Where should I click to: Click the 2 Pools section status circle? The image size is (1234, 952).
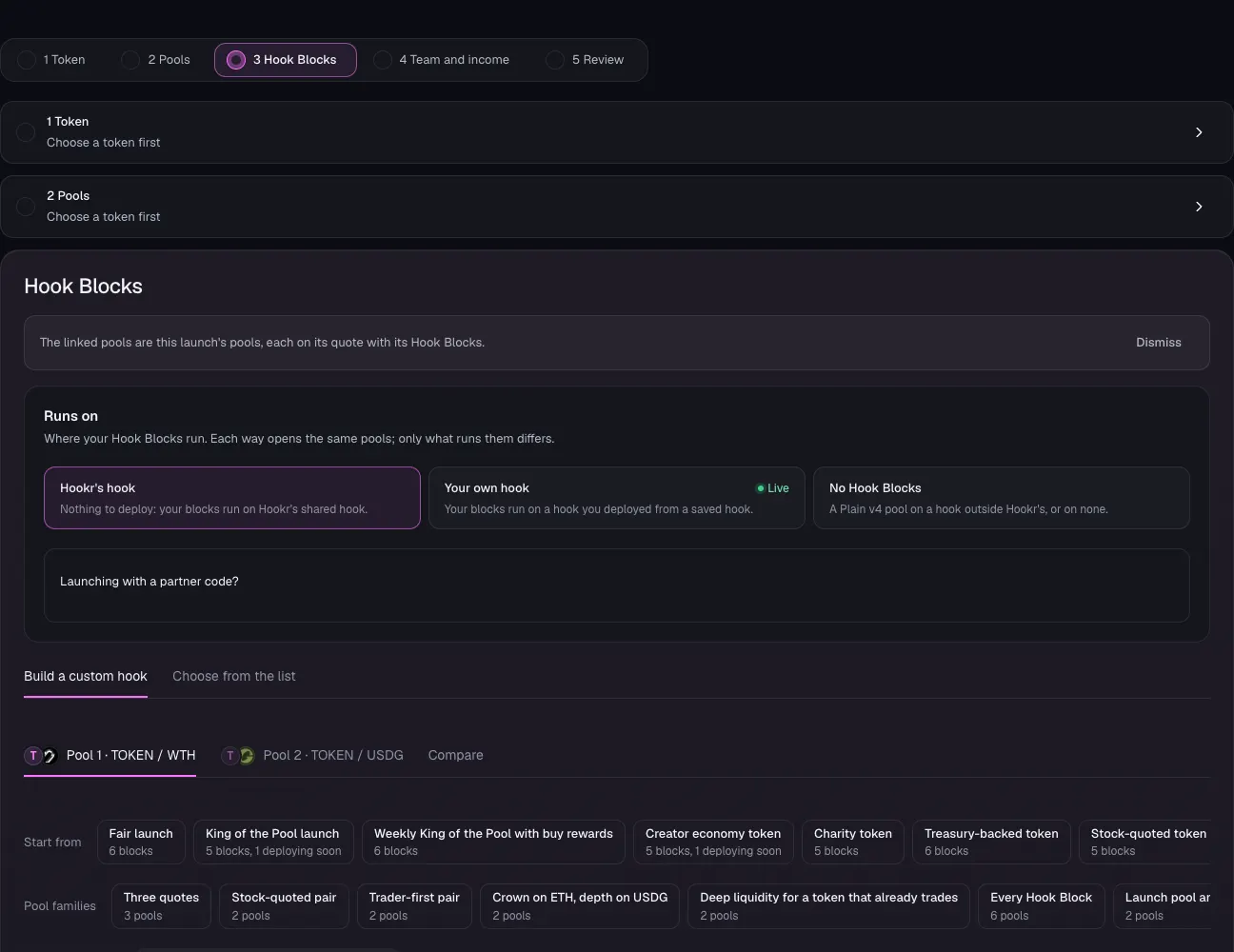[x=26, y=207]
